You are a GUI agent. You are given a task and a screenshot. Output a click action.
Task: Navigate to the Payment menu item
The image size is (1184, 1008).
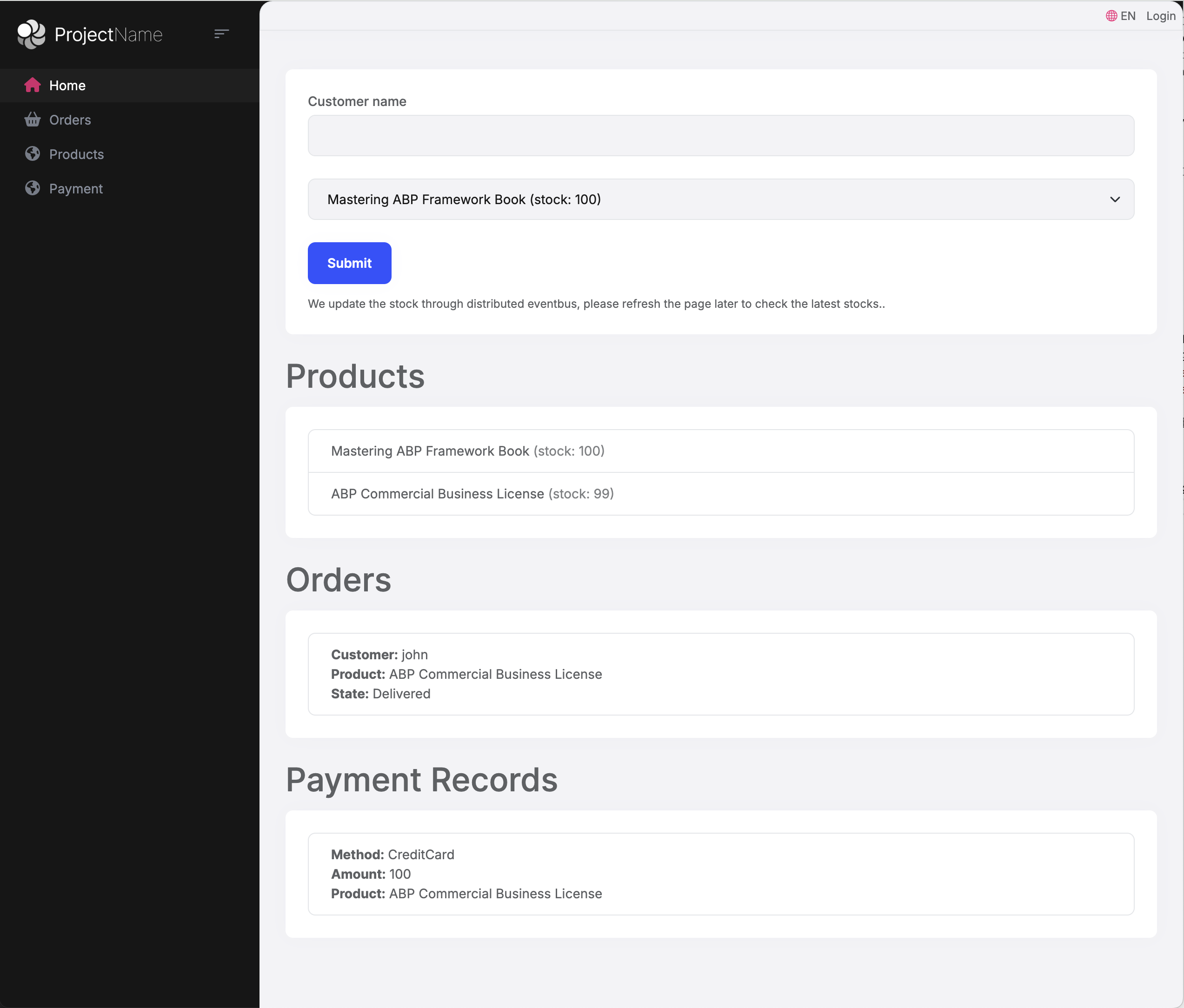click(75, 189)
